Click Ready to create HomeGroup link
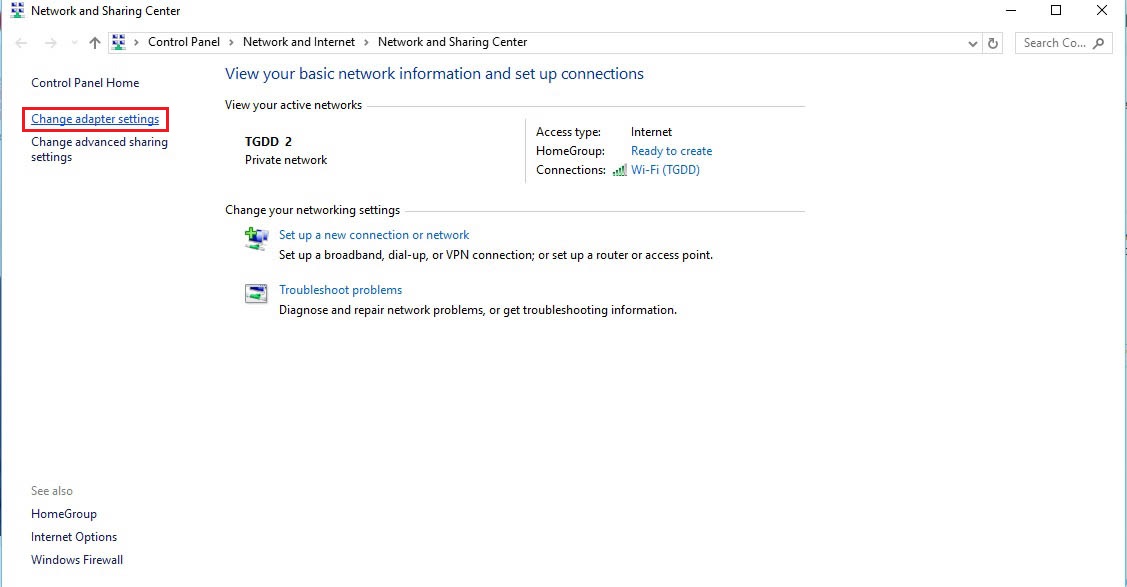 pyautogui.click(x=671, y=151)
